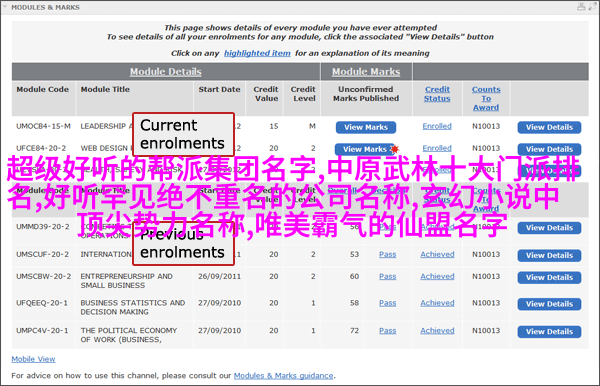Image resolution: width=600 pixels, height=386 pixels.
Task: Click Achieved link in UMSCUF-20-2 row
Action: 437,254
